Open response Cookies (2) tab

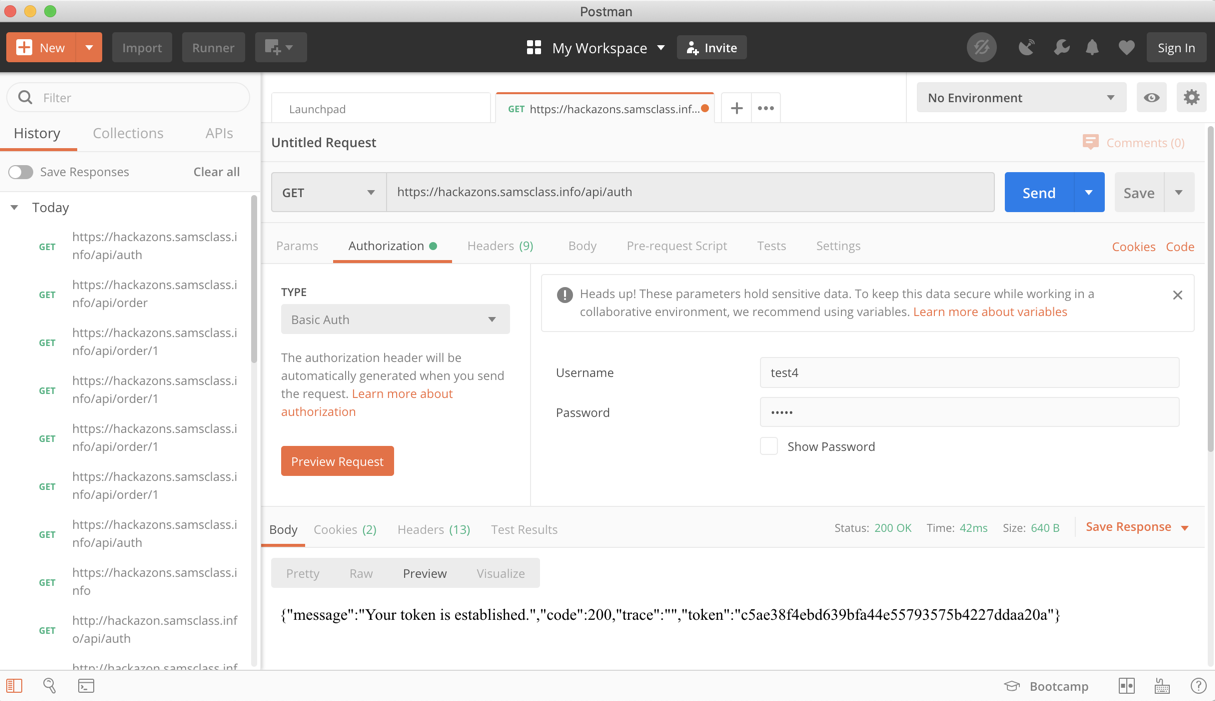coord(345,529)
